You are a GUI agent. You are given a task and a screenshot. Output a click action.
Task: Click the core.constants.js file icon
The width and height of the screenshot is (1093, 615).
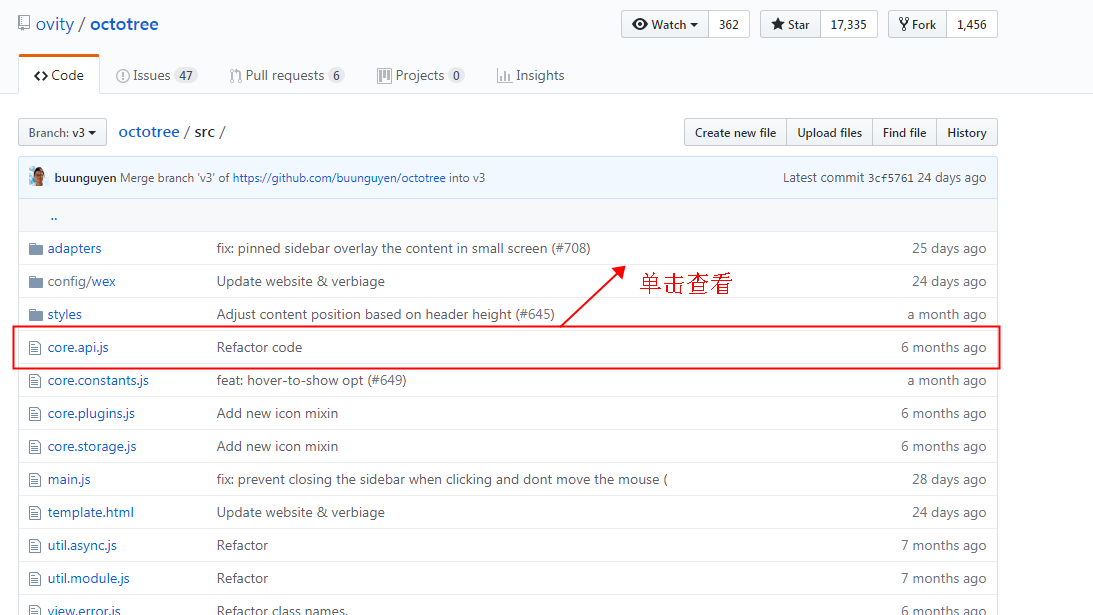point(35,381)
